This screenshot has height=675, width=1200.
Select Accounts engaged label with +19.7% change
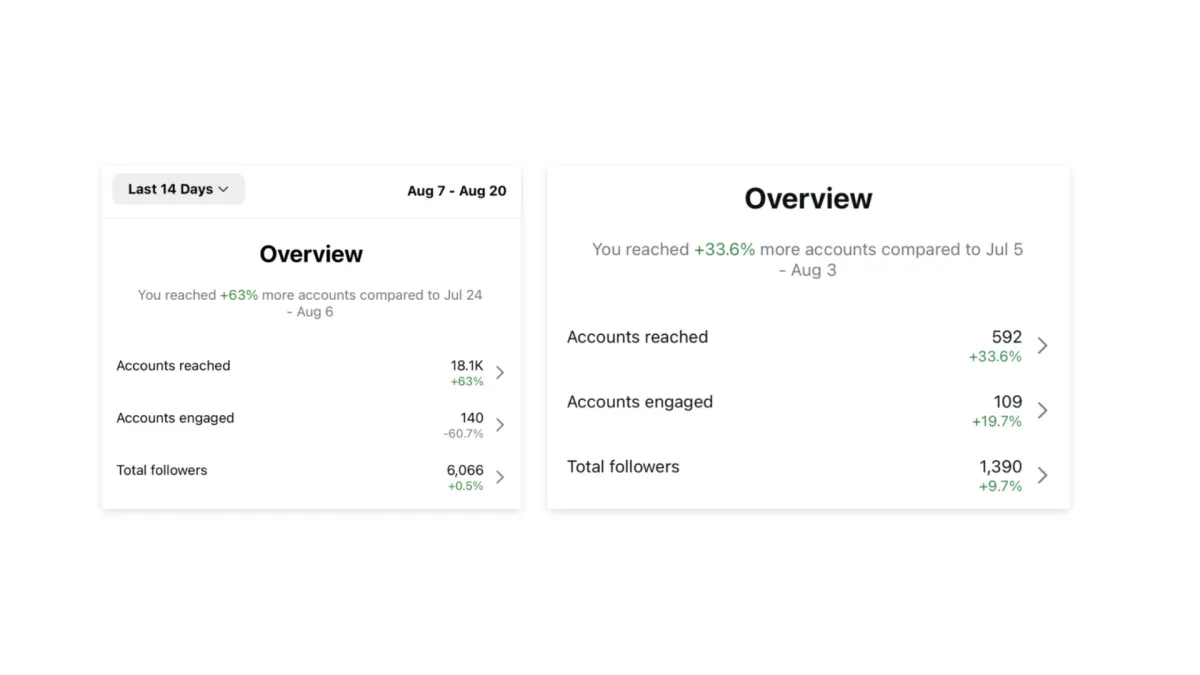(x=640, y=402)
